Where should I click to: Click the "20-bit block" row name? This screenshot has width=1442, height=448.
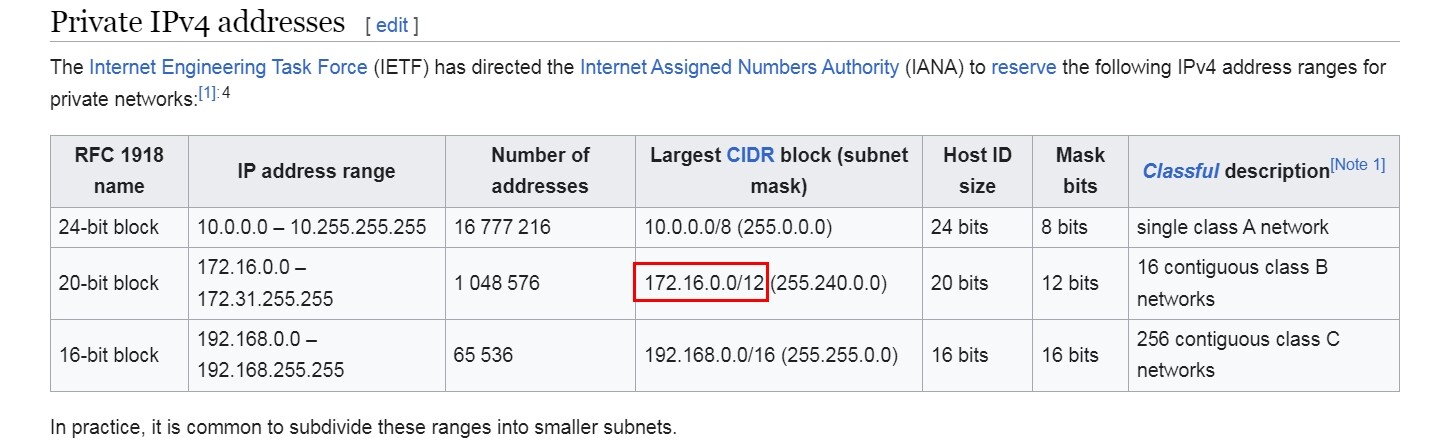109,283
